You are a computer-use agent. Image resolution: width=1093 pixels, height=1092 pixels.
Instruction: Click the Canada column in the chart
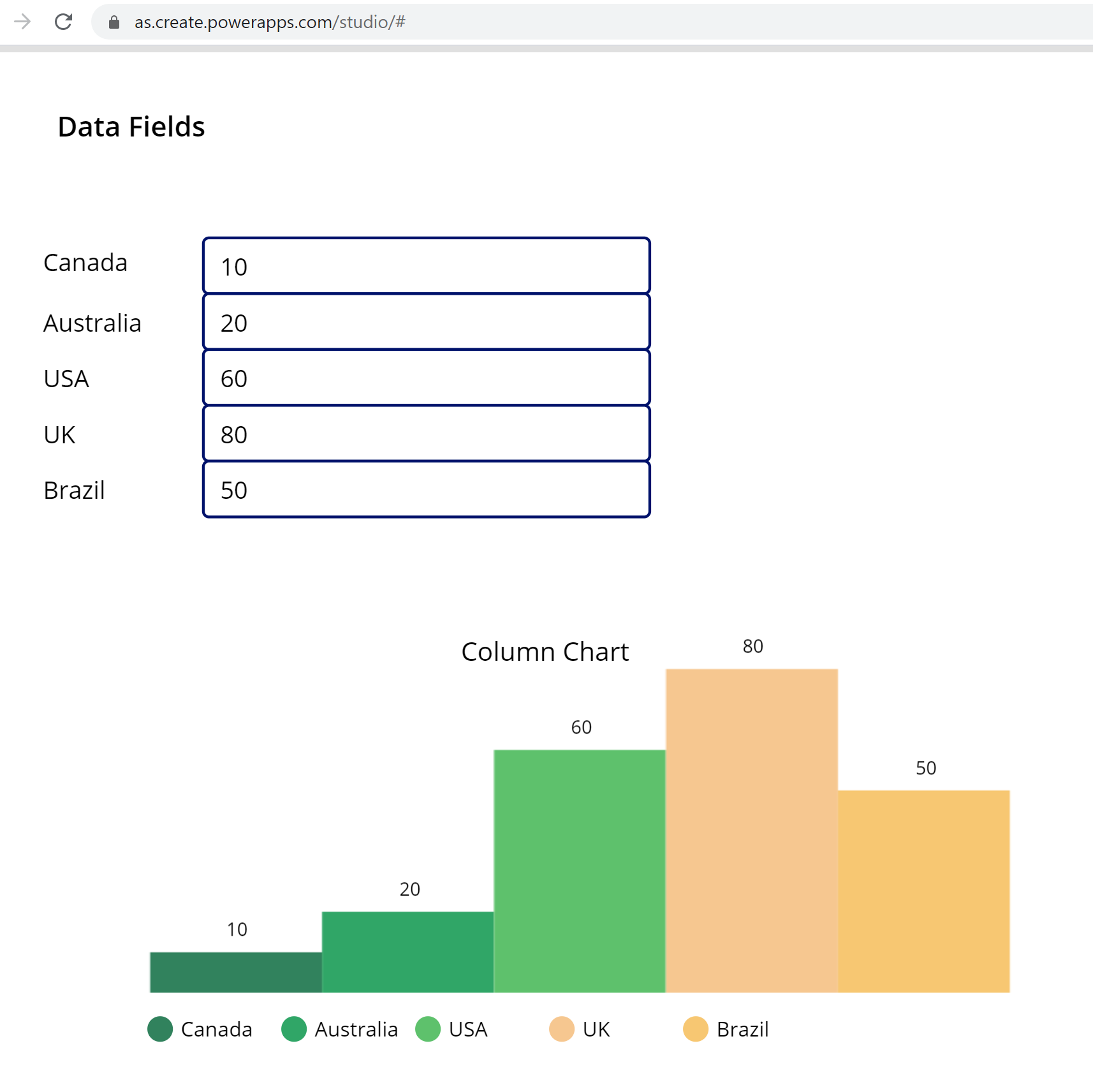(x=236, y=972)
